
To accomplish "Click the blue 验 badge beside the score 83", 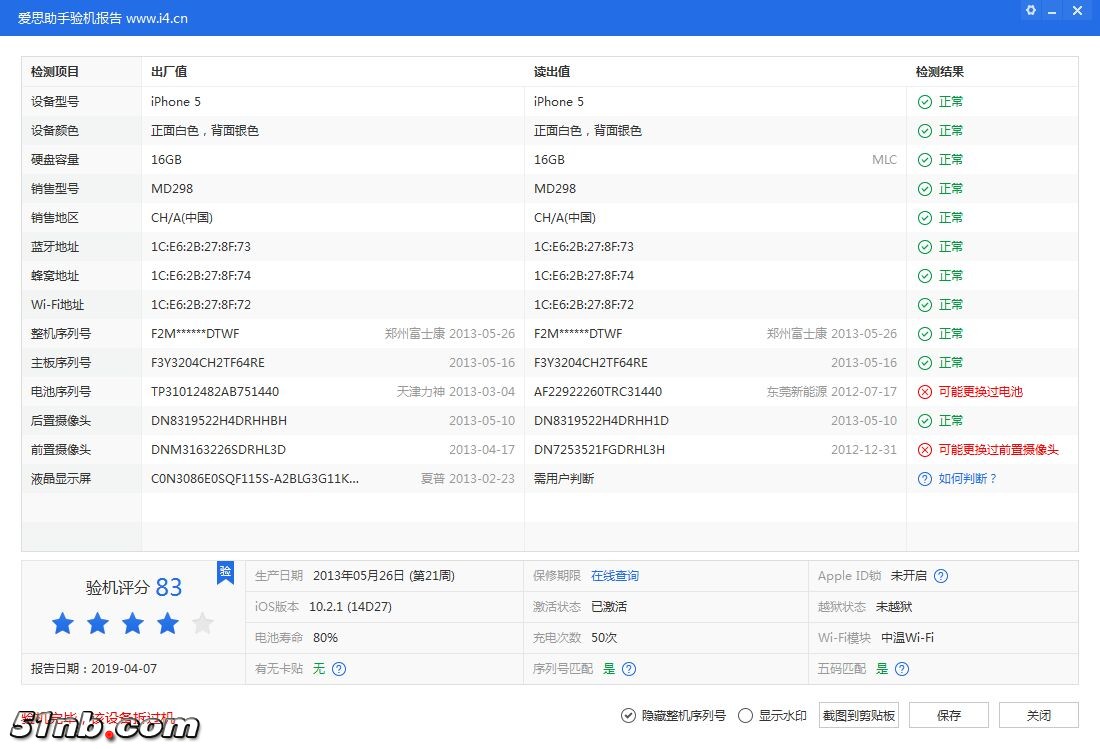I will 225,573.
